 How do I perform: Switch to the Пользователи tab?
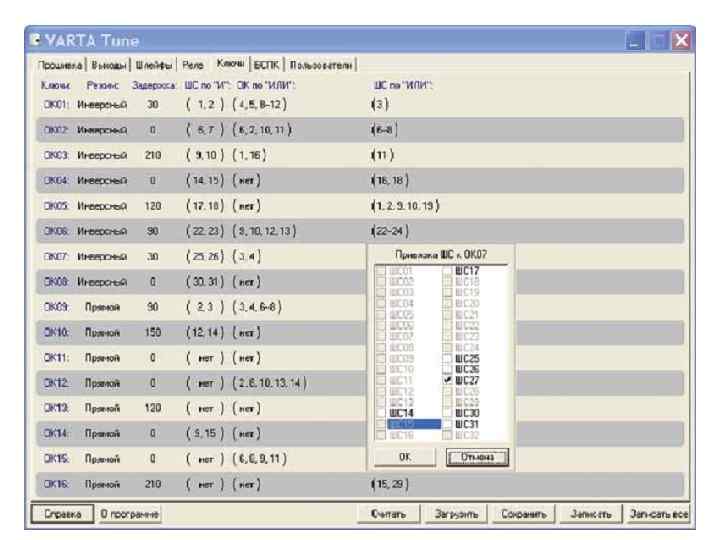[x=321, y=65]
